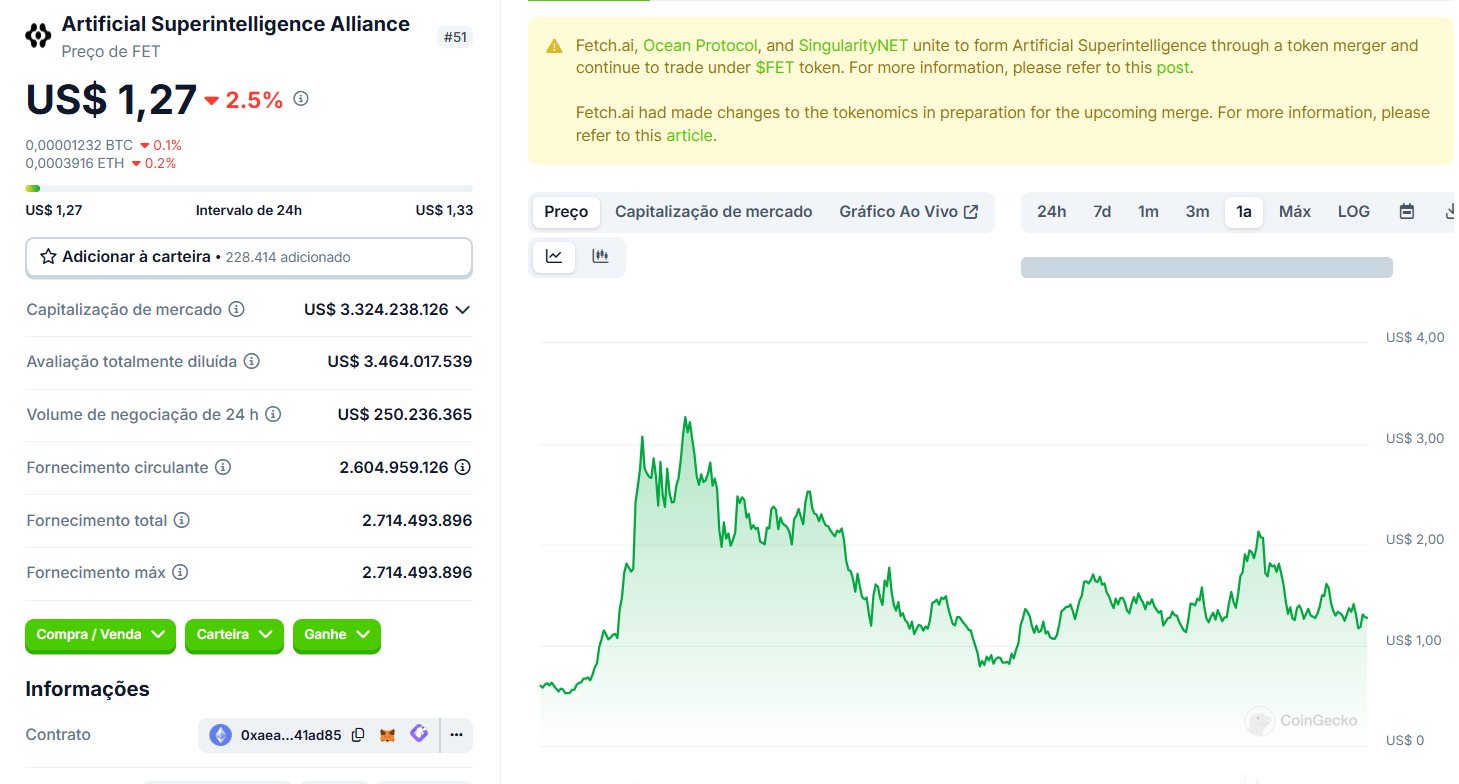The height and width of the screenshot is (784, 1459).
Task: Switch to the Preço tab
Action: click(x=566, y=212)
